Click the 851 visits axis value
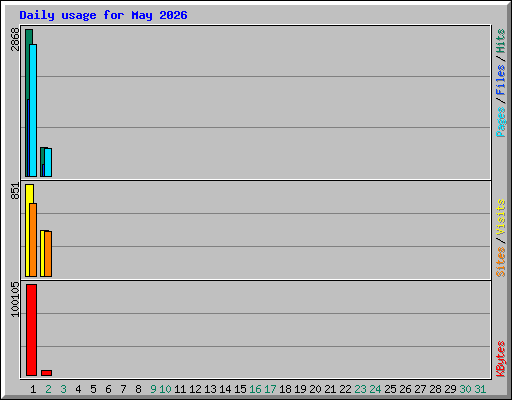 [15, 191]
